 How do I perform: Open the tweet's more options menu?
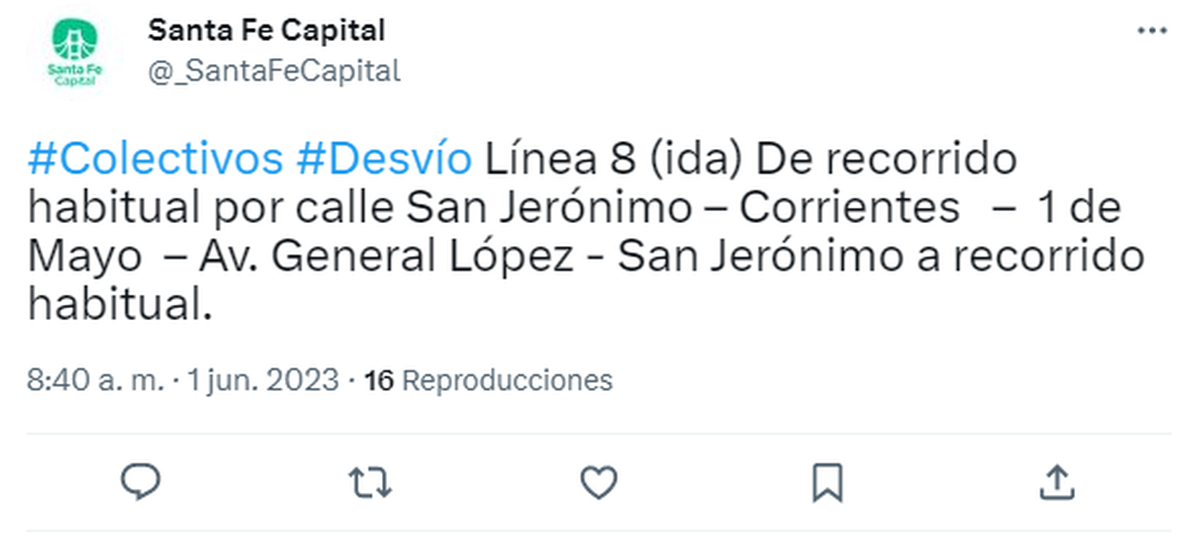tap(1153, 31)
